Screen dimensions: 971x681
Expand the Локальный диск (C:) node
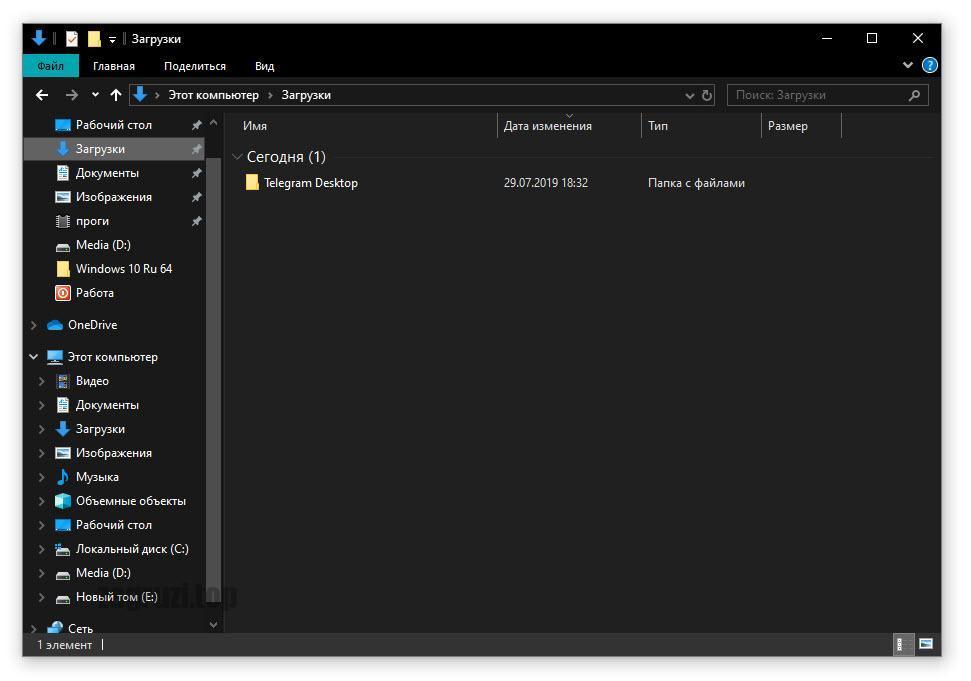click(x=41, y=549)
